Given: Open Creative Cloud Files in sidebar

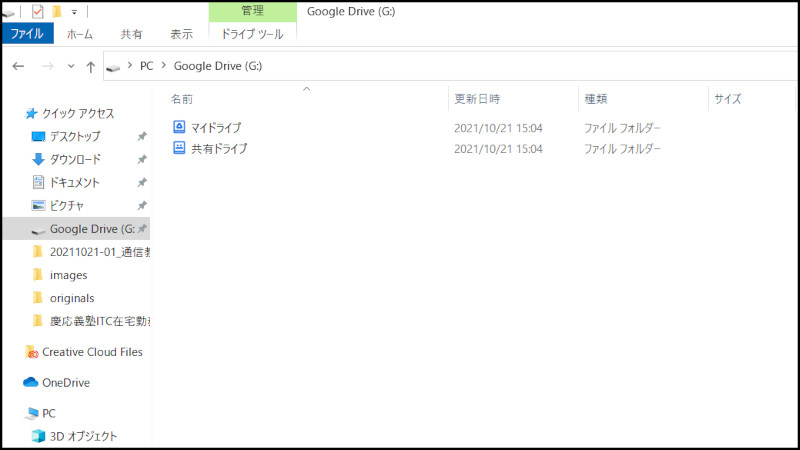Looking at the screenshot, I should click(92, 352).
